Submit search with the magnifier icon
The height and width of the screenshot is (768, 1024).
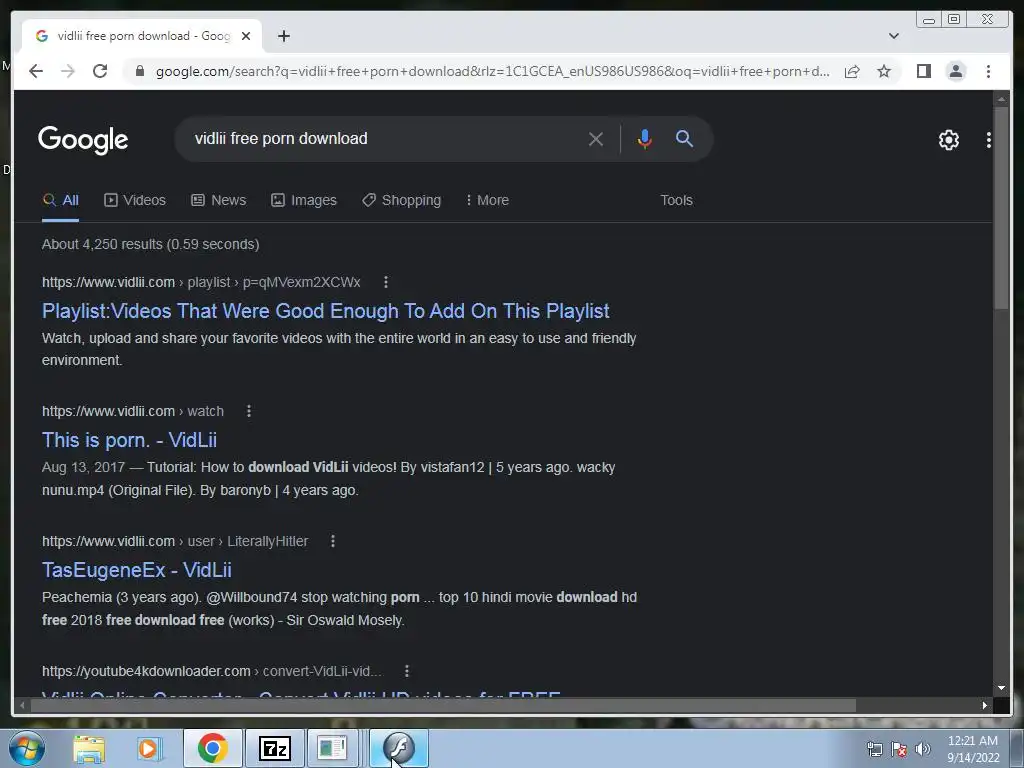pyautogui.click(x=684, y=138)
